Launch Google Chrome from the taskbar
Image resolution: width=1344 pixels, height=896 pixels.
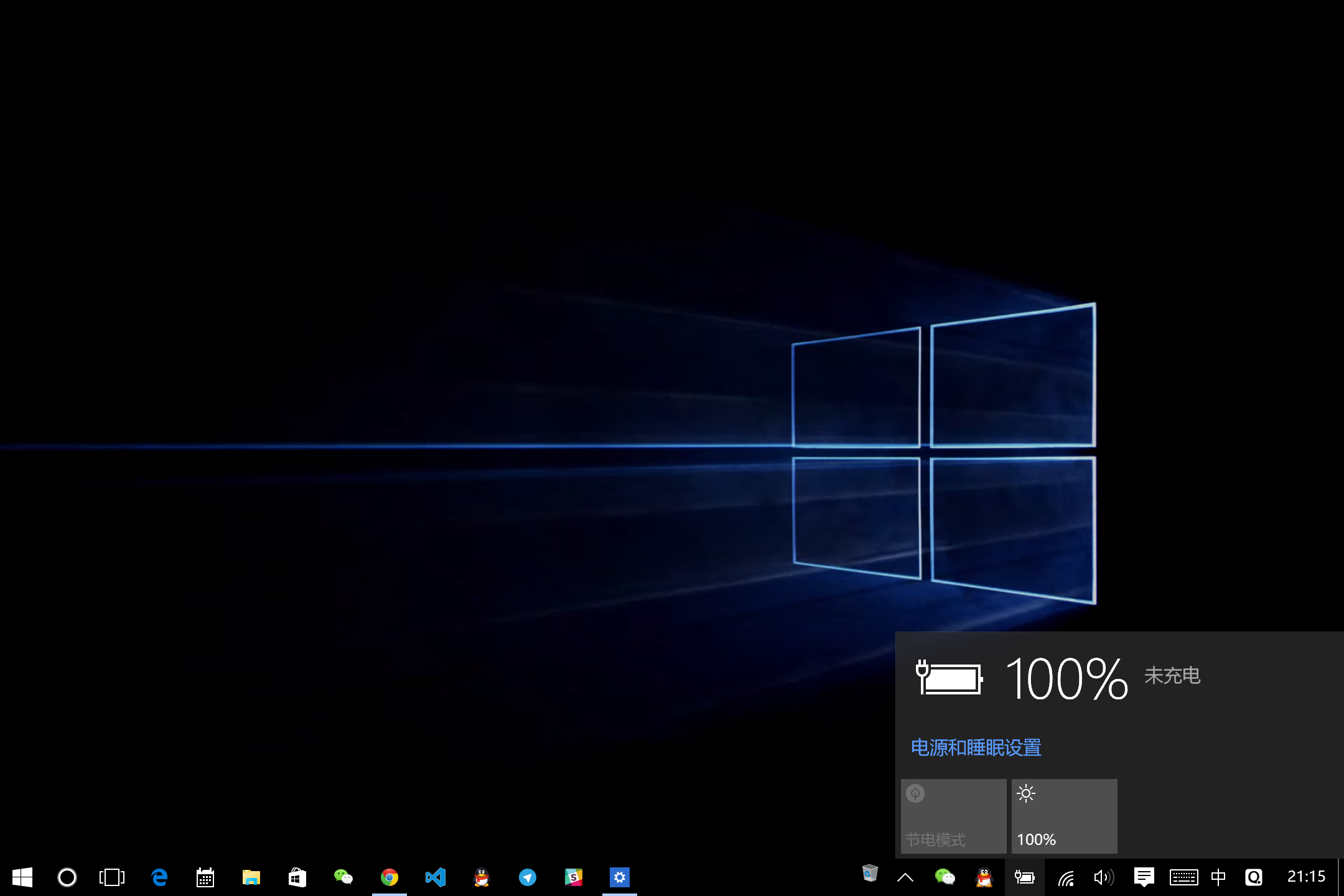coord(390,877)
